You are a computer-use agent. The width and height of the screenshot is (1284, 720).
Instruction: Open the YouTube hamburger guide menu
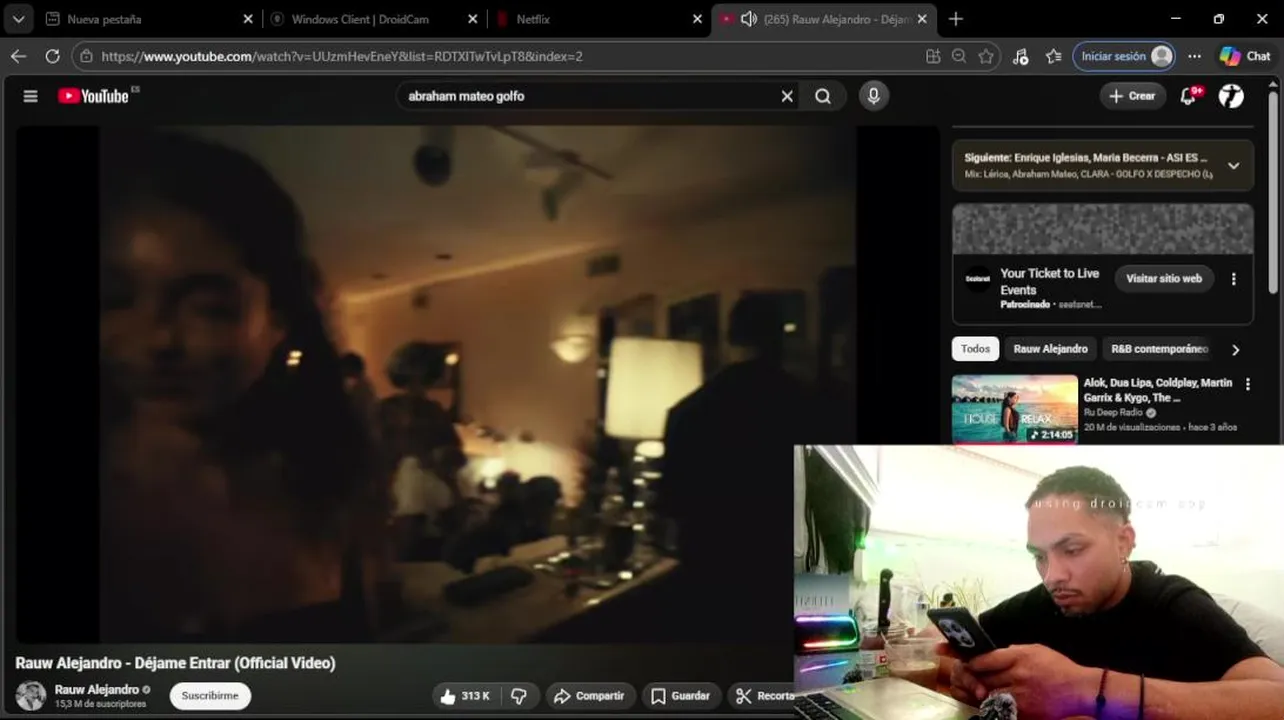click(30, 96)
